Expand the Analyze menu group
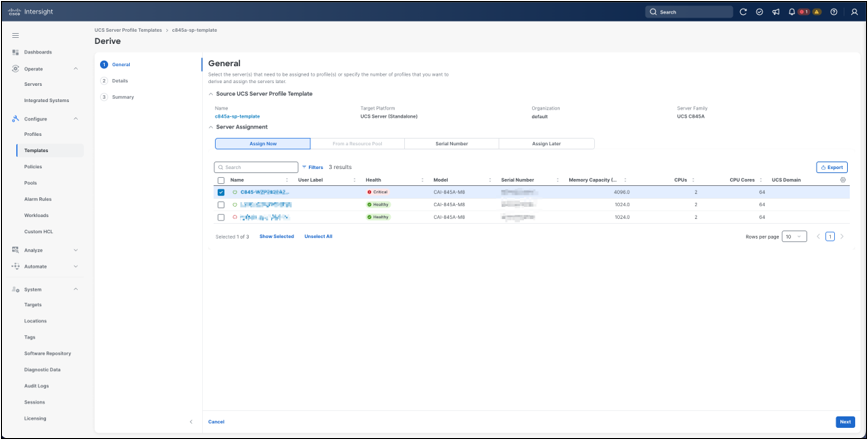 [76, 250]
